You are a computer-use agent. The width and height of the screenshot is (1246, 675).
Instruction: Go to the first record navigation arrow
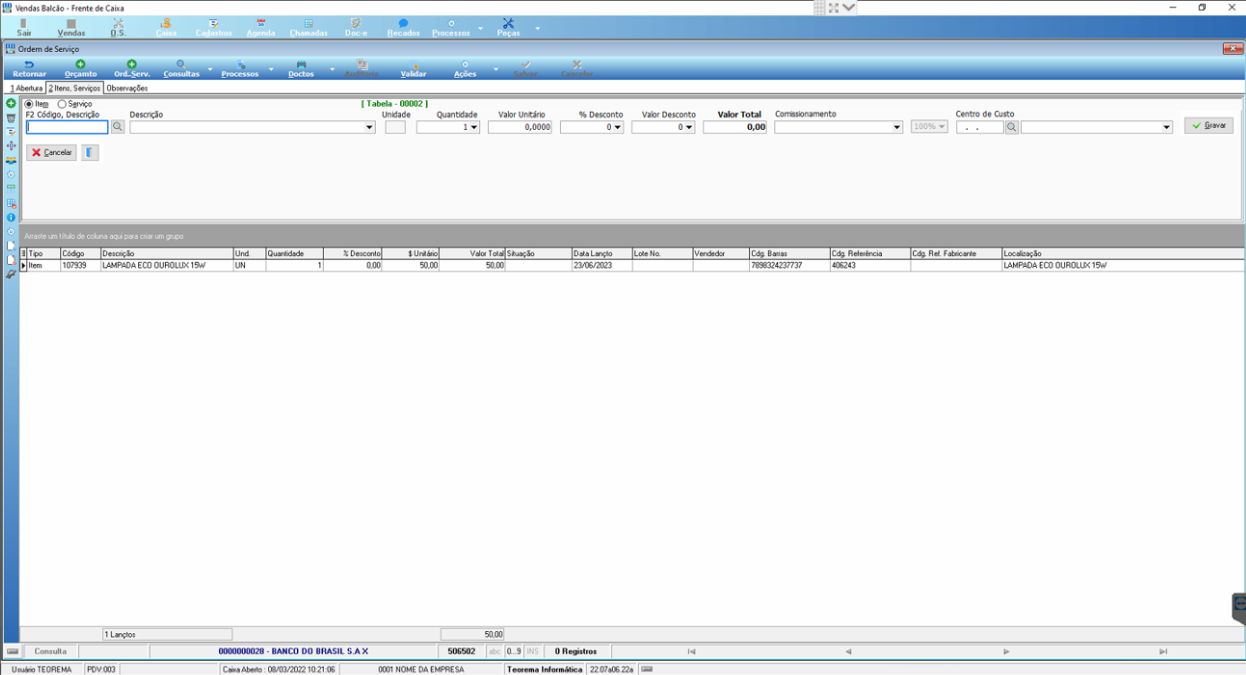[x=691, y=651]
